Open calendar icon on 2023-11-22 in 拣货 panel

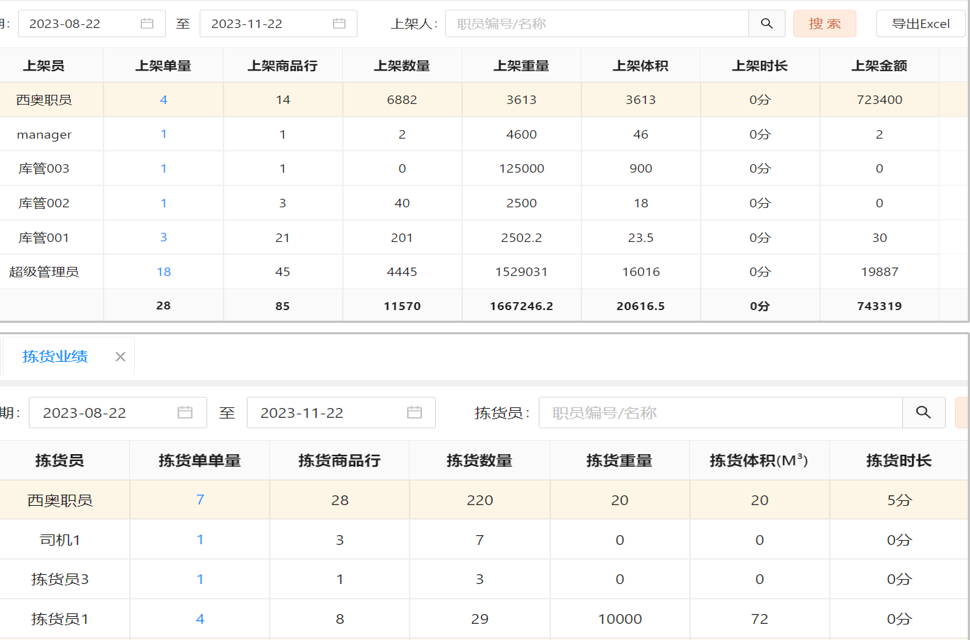click(x=414, y=412)
